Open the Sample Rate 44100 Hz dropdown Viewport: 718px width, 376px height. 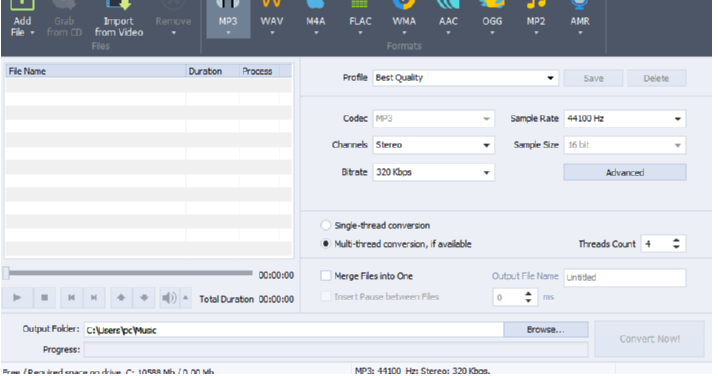click(x=625, y=119)
